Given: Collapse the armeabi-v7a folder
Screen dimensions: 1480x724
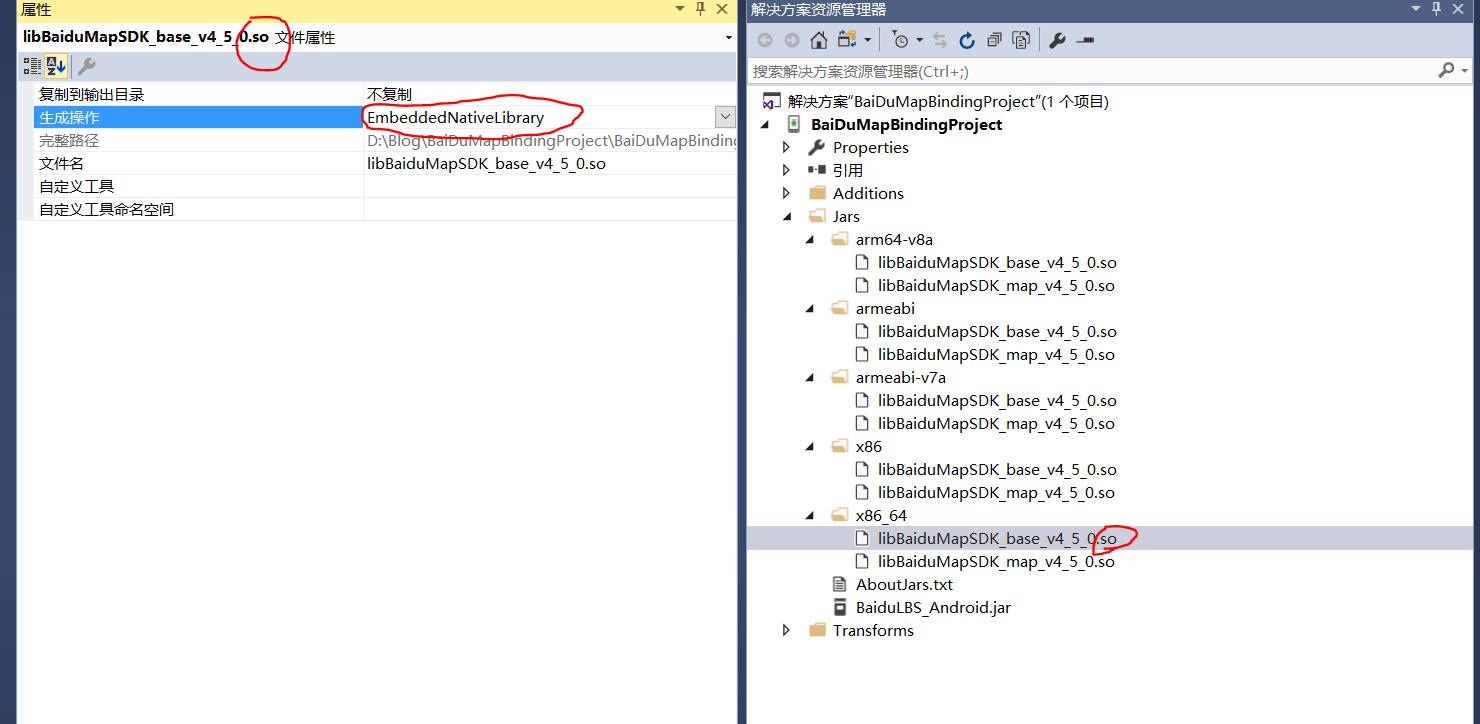Looking at the screenshot, I should pos(810,377).
